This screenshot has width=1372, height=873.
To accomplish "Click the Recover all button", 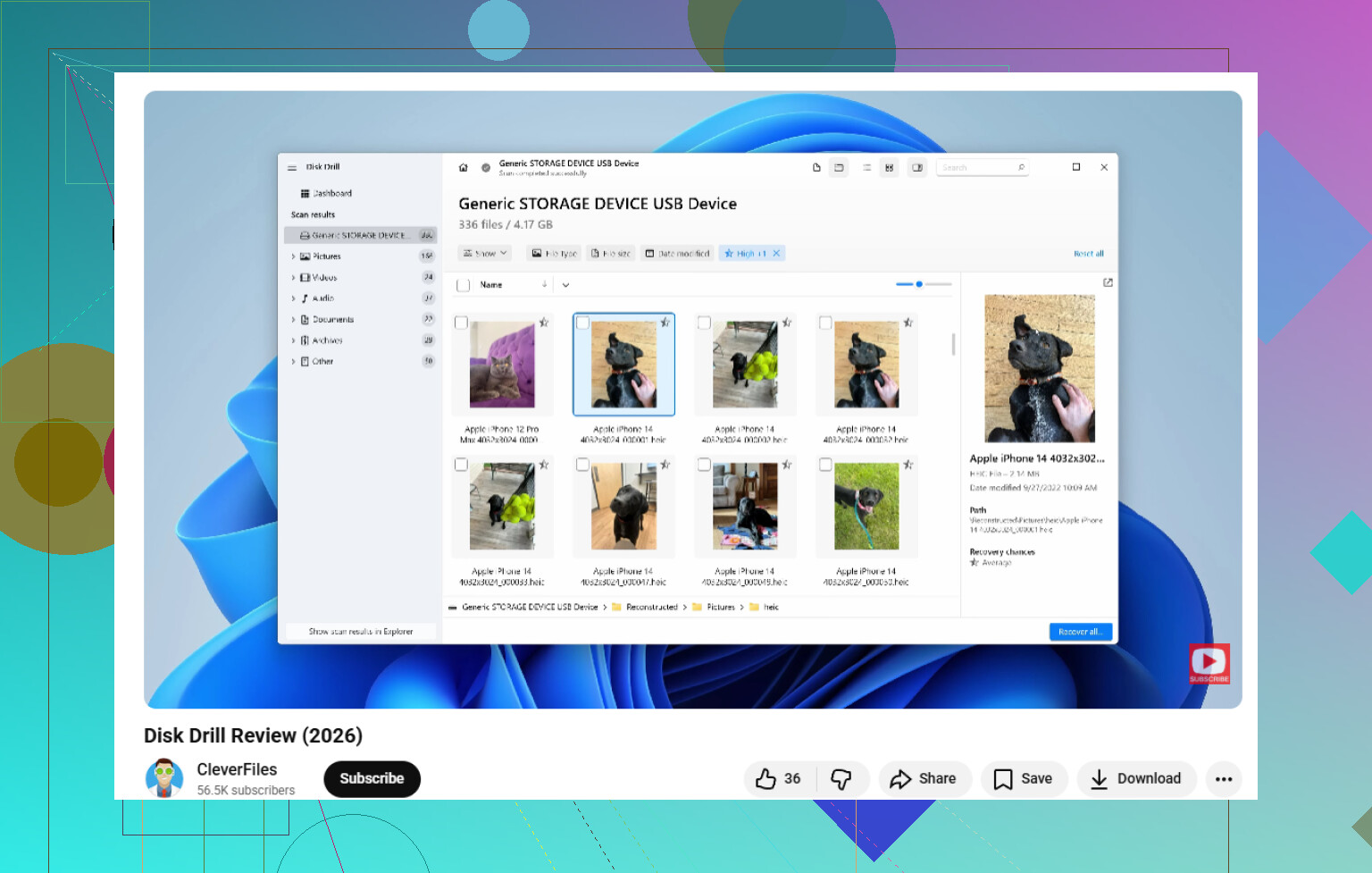I will pyautogui.click(x=1081, y=632).
